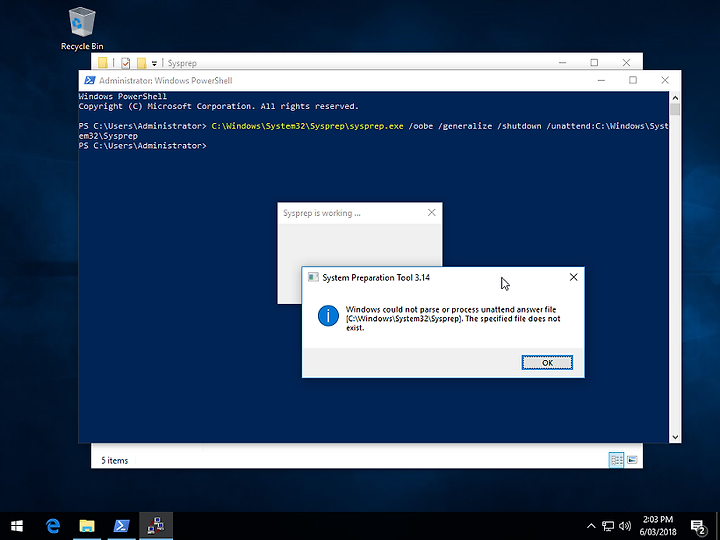Click the blue information icon in the dialog
The image size is (720, 540).
coord(328,316)
